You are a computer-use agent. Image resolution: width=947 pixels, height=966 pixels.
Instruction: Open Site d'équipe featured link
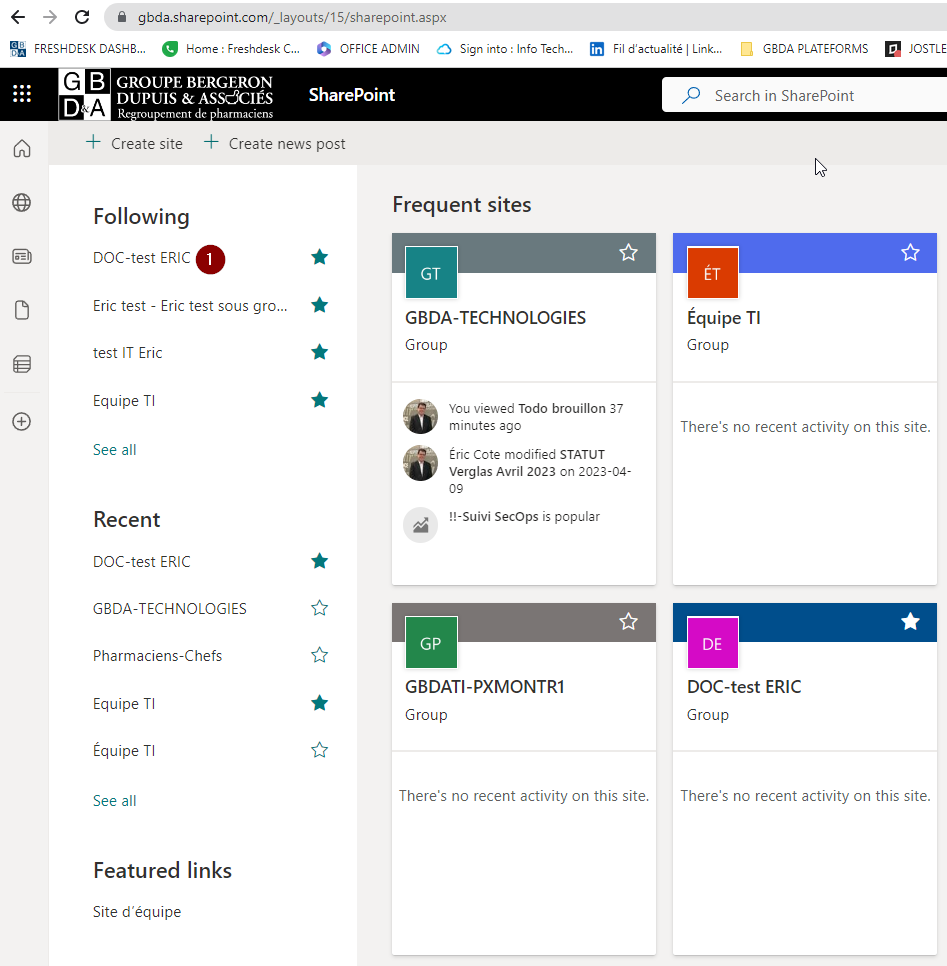(137, 911)
